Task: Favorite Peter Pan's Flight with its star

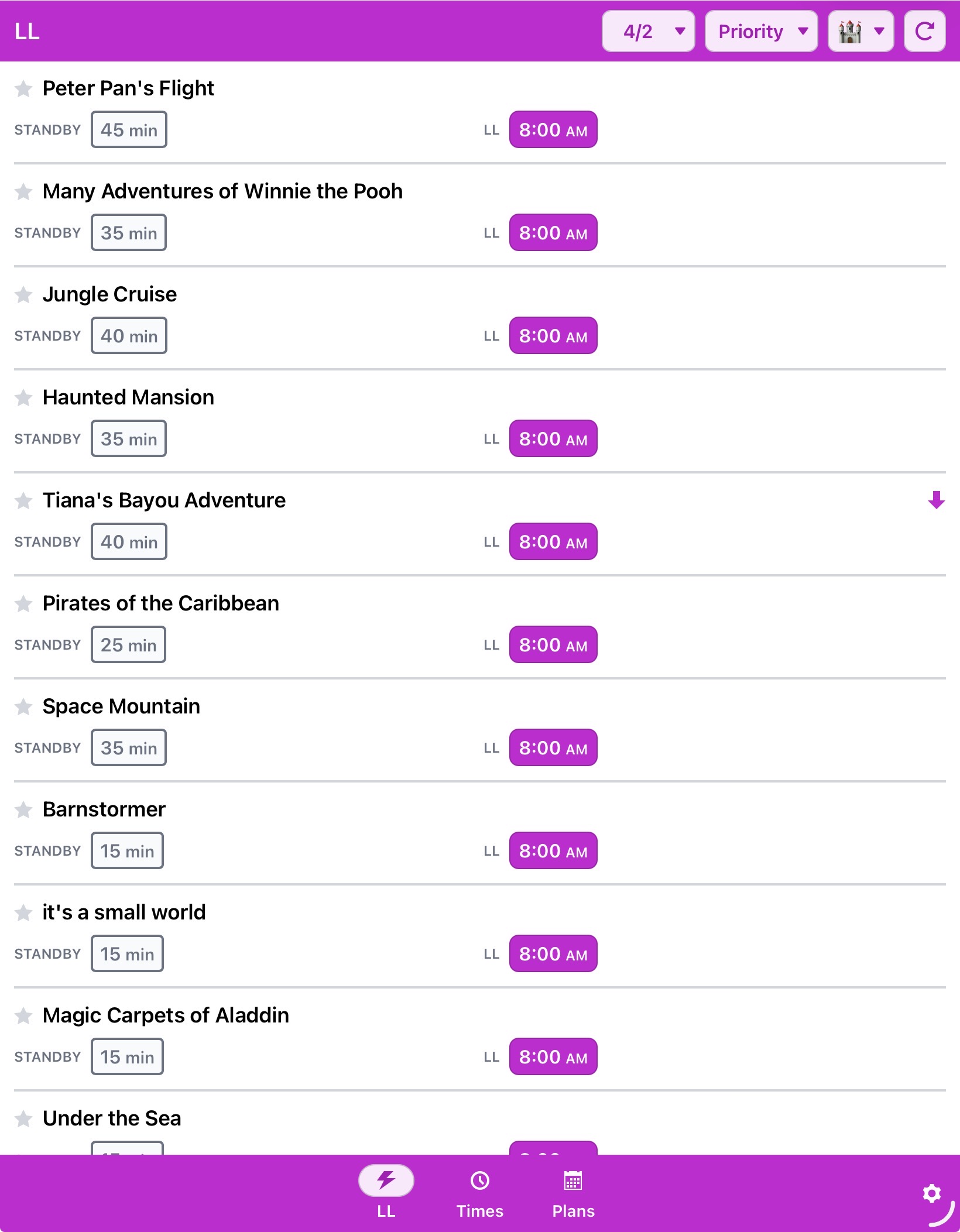Action: (x=23, y=88)
